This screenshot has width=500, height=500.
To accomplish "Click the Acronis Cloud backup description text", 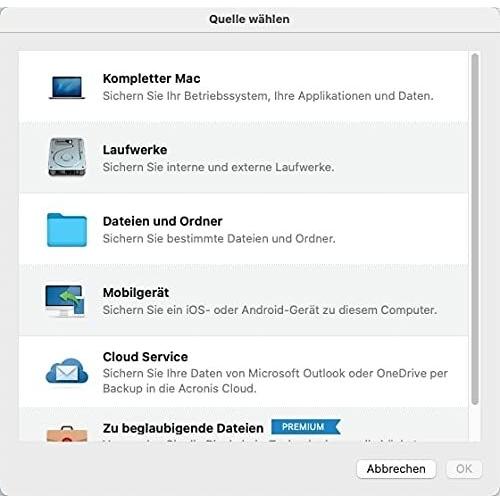I will point(275,381).
